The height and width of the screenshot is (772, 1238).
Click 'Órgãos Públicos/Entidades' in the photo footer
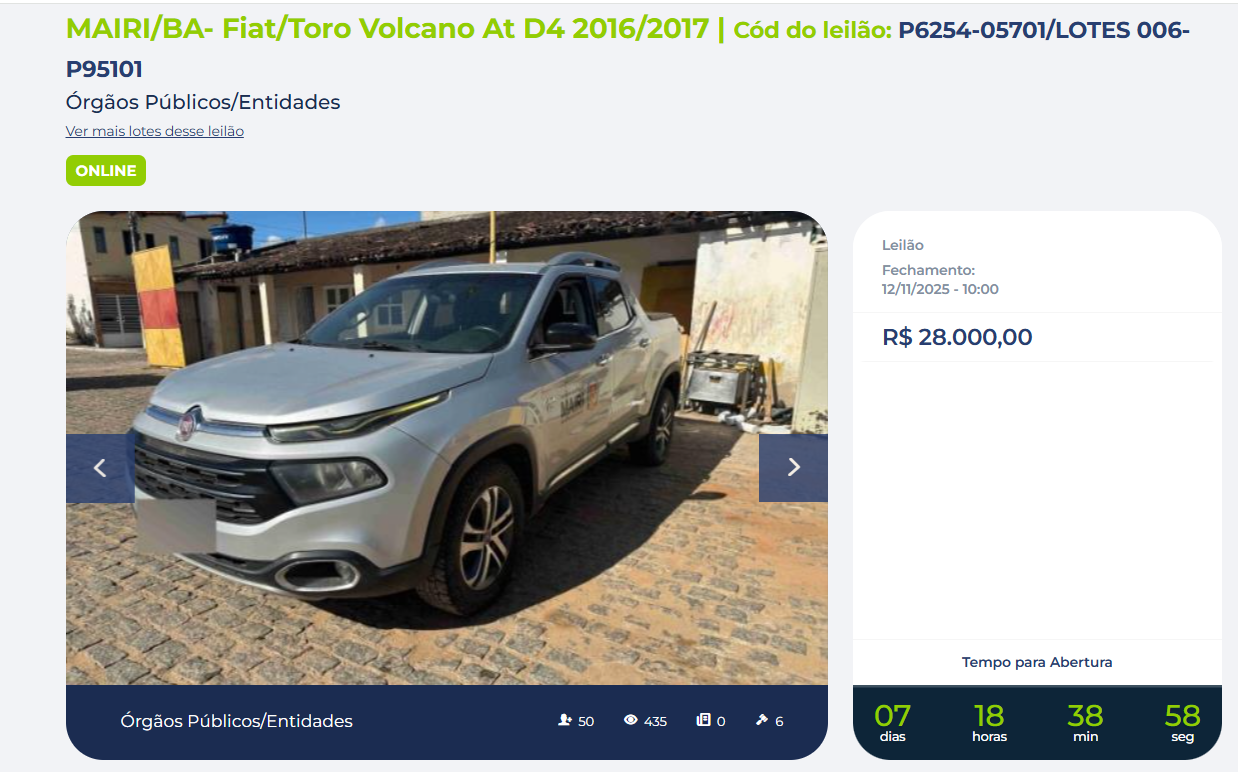[x=237, y=721]
